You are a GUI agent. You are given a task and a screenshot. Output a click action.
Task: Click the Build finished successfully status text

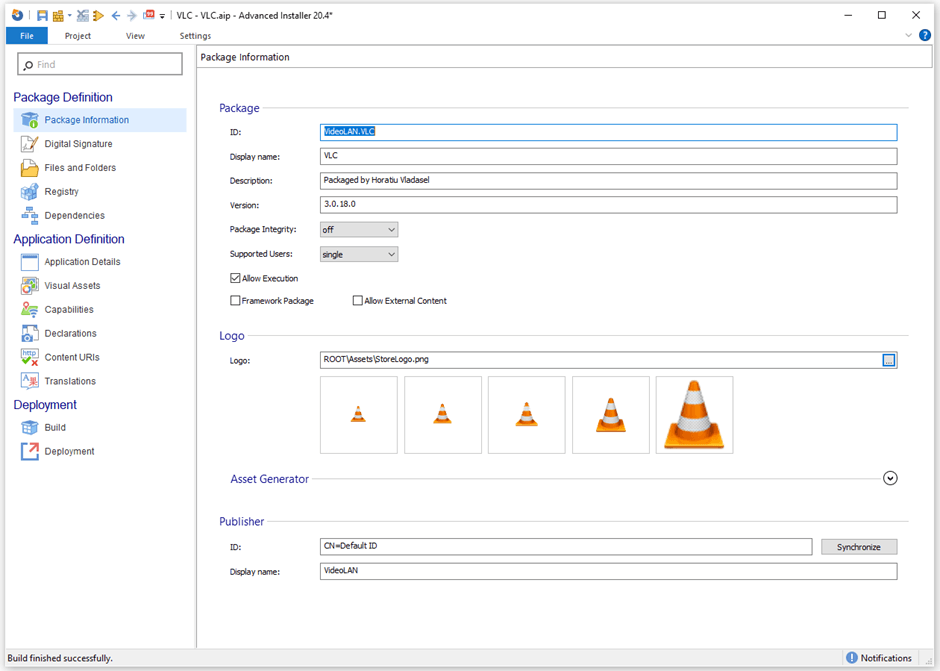(x=60, y=658)
